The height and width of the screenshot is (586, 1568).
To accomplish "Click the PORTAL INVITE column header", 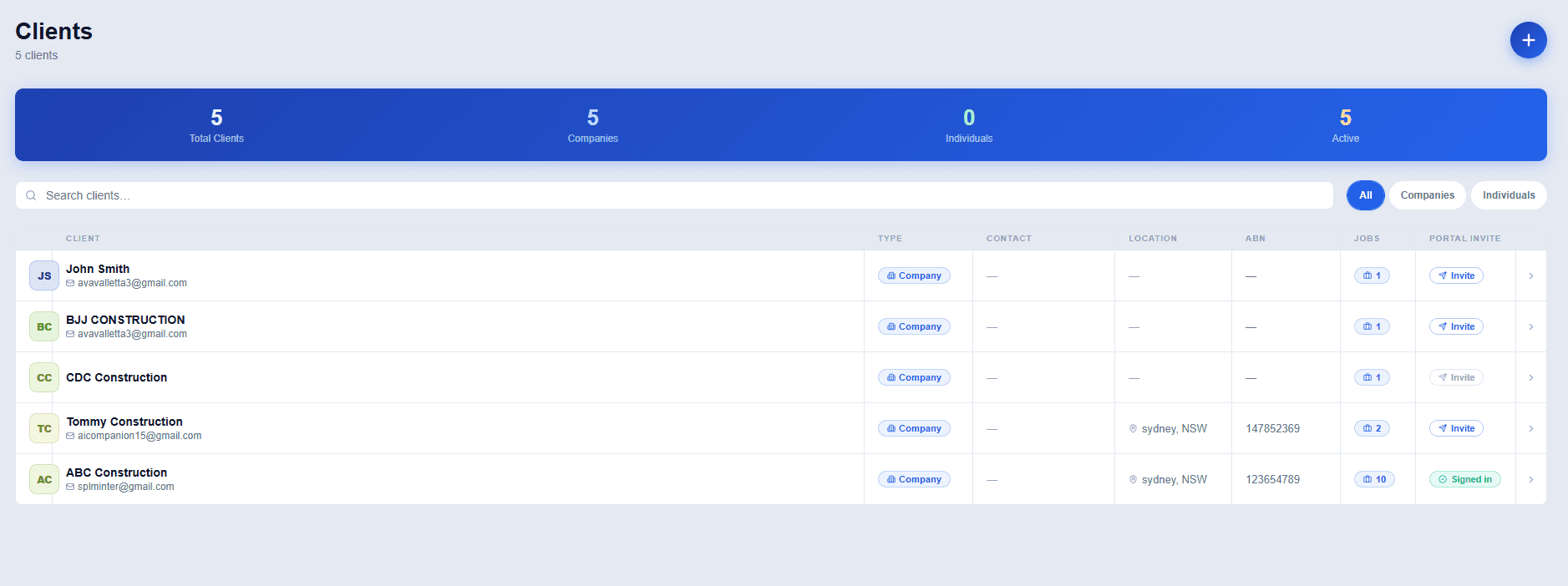I will pos(1464,239).
